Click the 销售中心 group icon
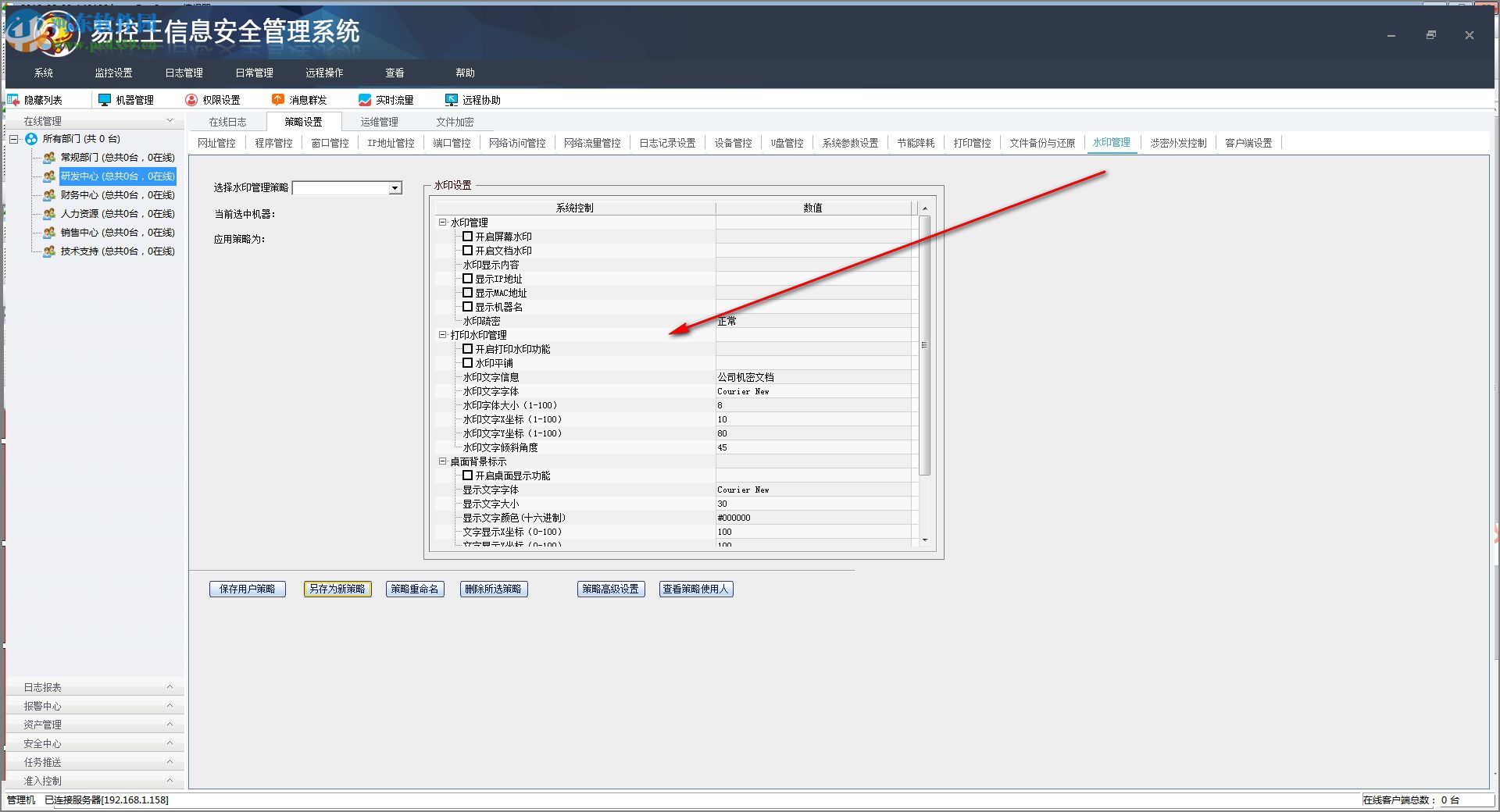This screenshot has width=1500, height=812. point(49,233)
